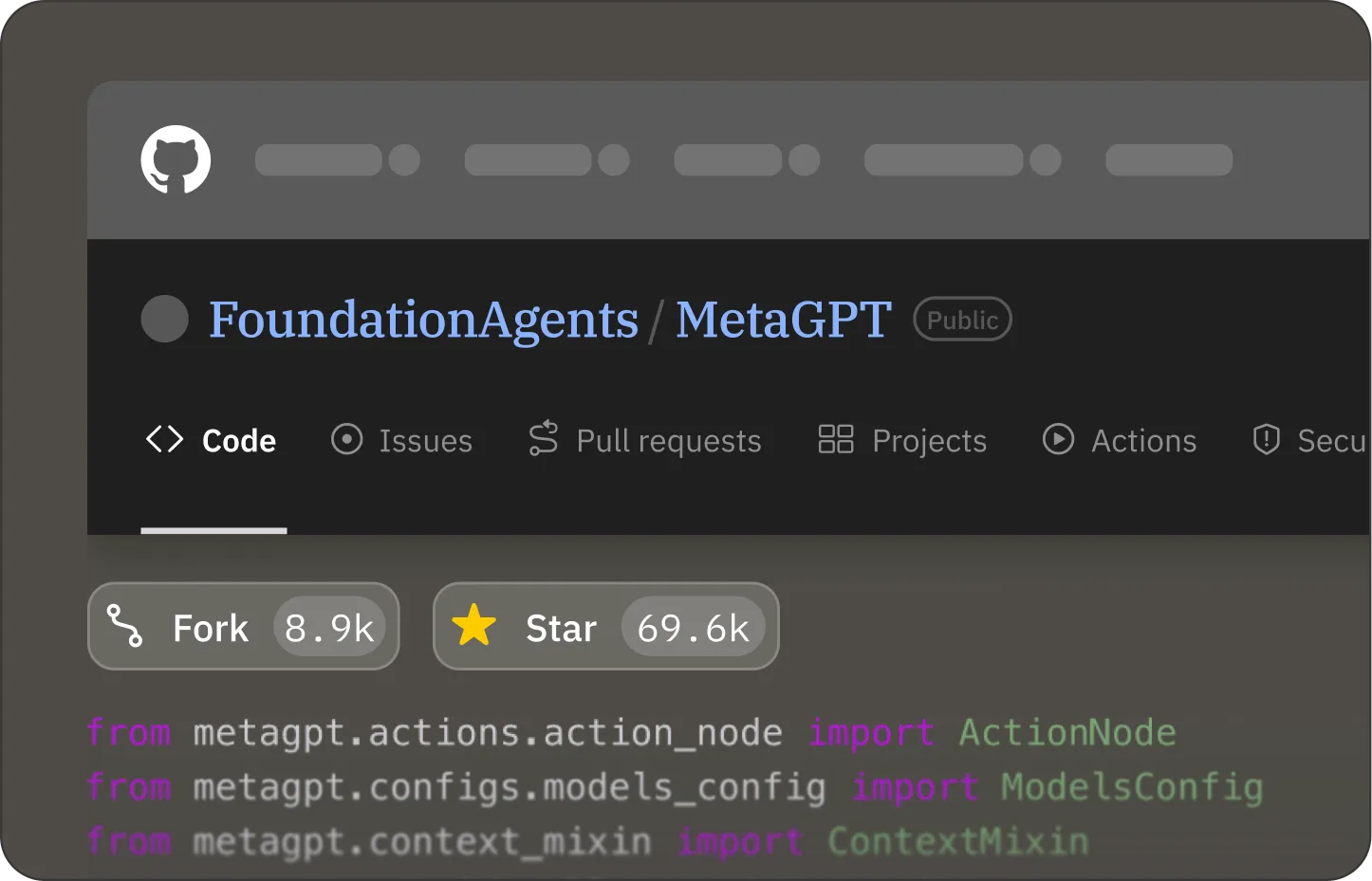Click the Code tab angle-brackets icon

[x=164, y=439]
